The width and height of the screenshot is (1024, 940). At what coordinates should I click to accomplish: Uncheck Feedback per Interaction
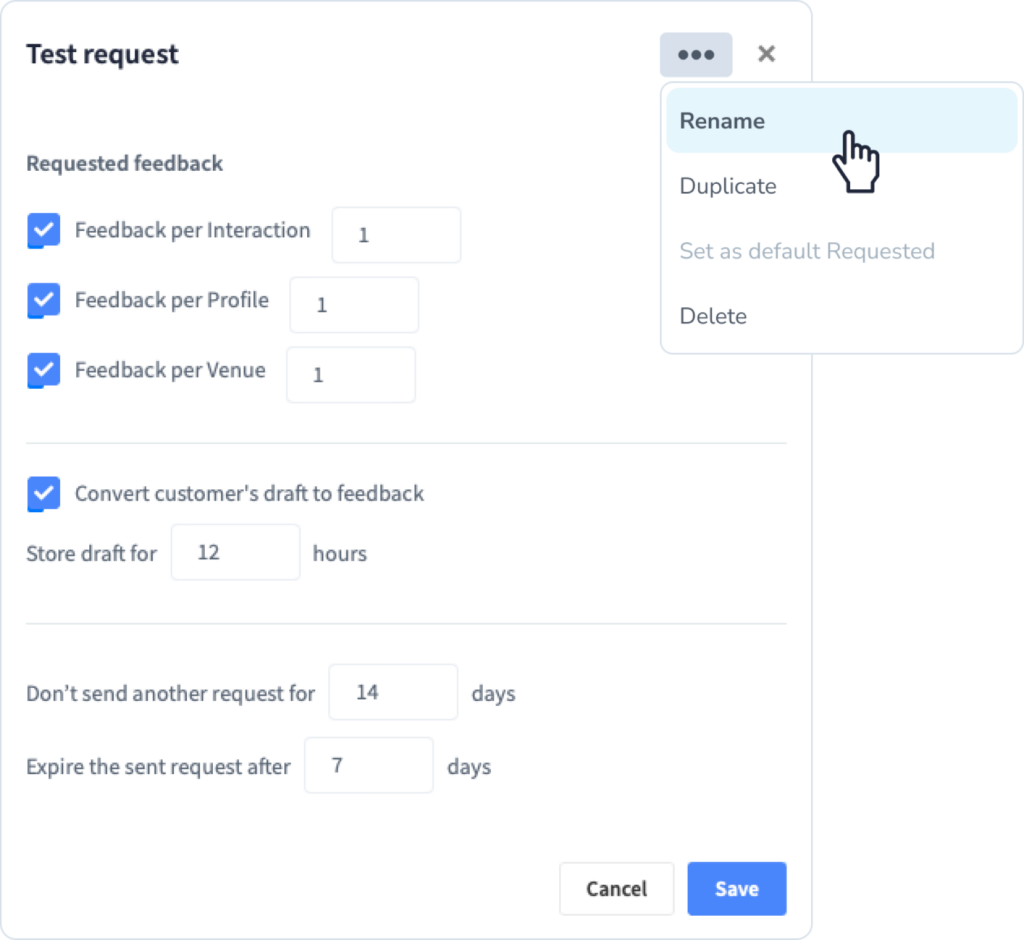coord(44,230)
